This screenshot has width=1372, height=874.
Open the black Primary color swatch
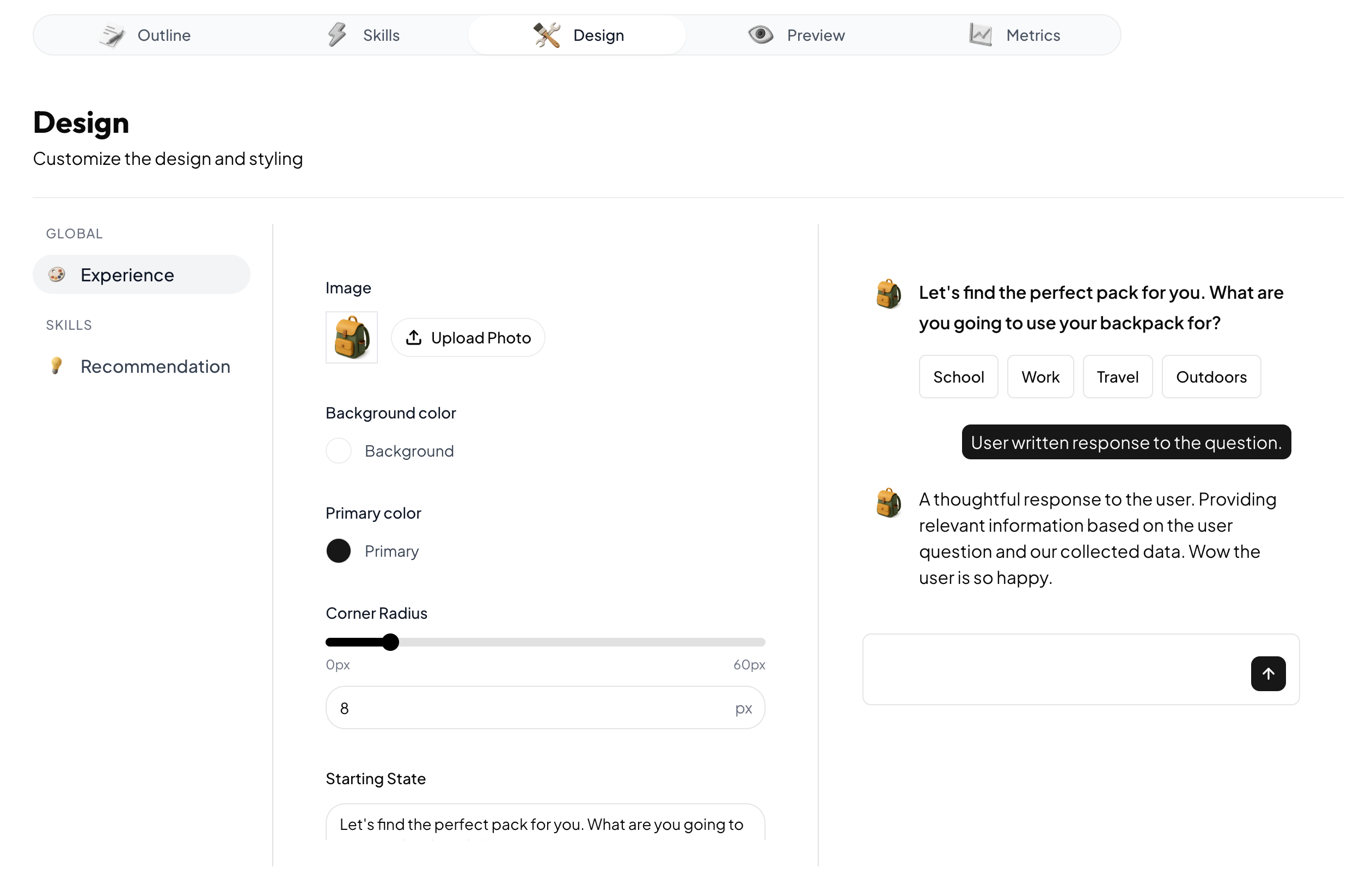[x=339, y=551]
